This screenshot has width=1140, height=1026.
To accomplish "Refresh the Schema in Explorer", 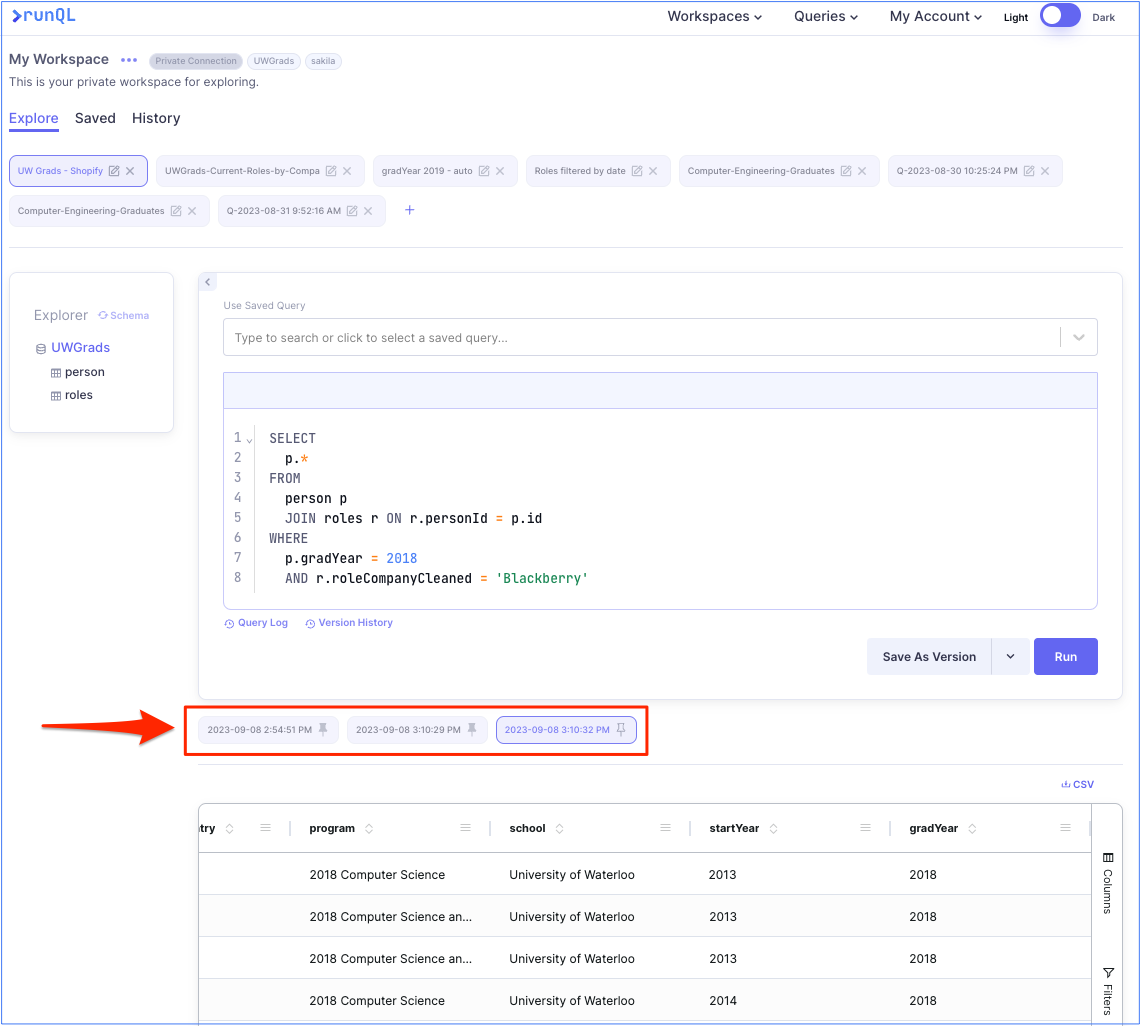I will (124, 315).
